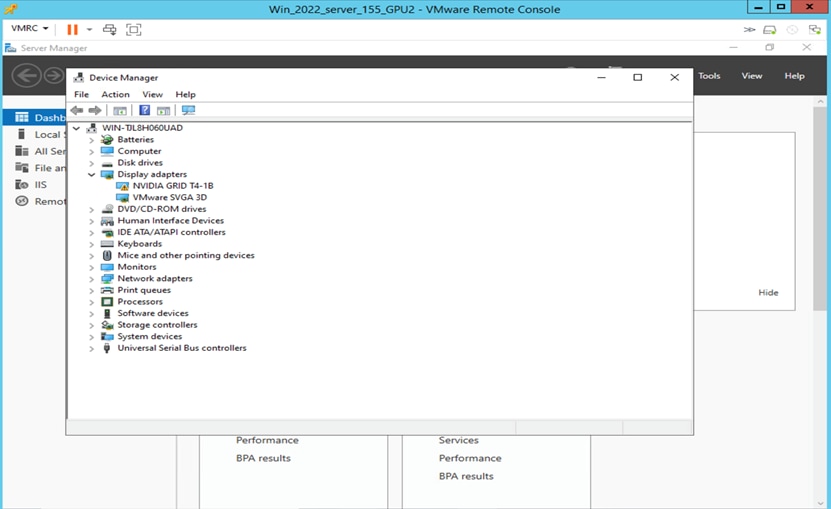Open the Services link in right tile

[x=458, y=440]
